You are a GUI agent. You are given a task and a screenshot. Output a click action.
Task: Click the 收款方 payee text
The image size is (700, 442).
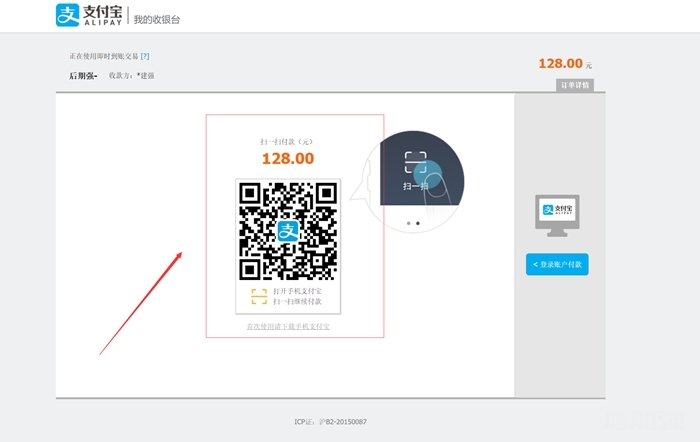point(131,75)
